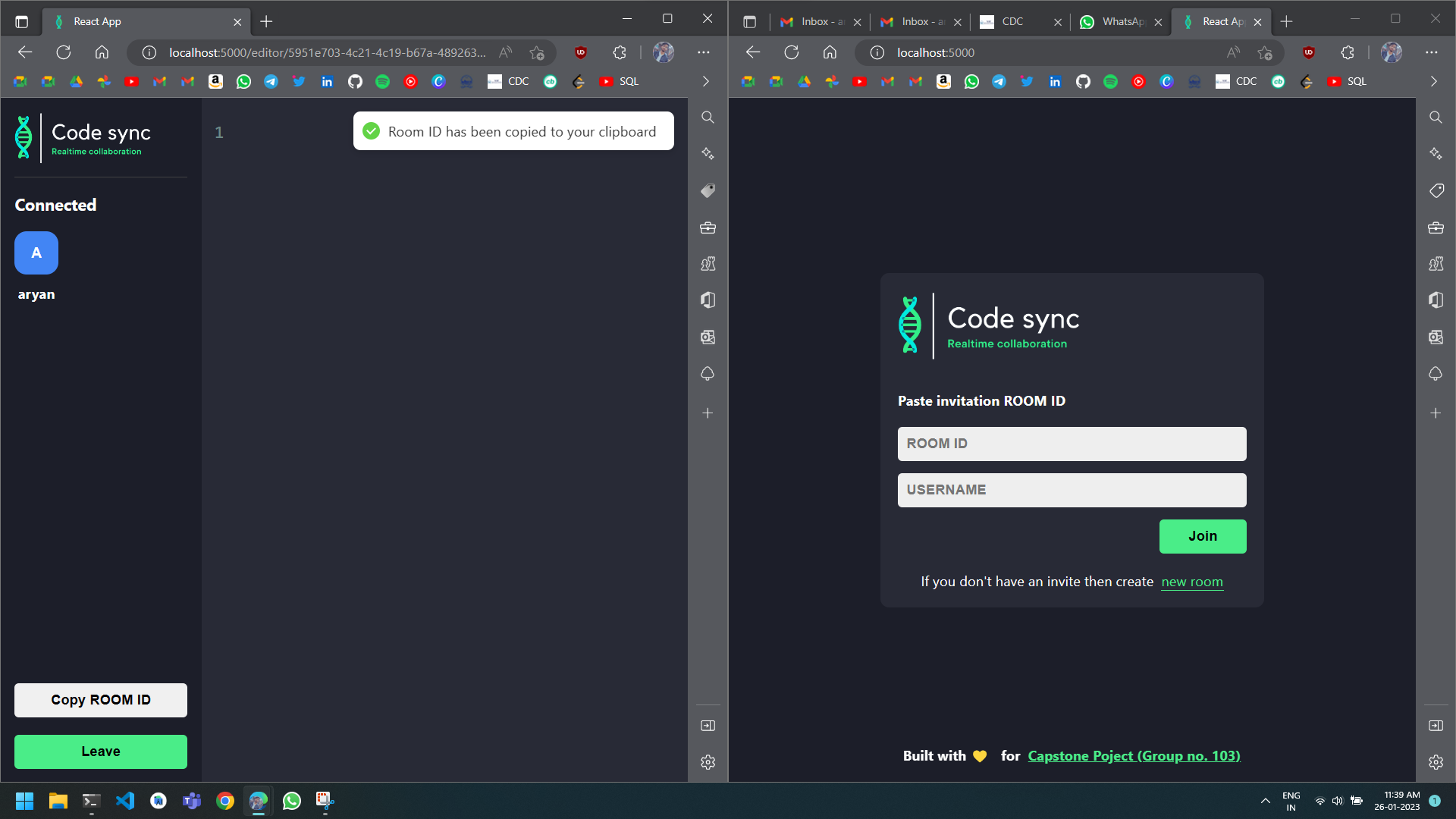Open the Discover sparkles icon in the sidebar

[x=708, y=154]
